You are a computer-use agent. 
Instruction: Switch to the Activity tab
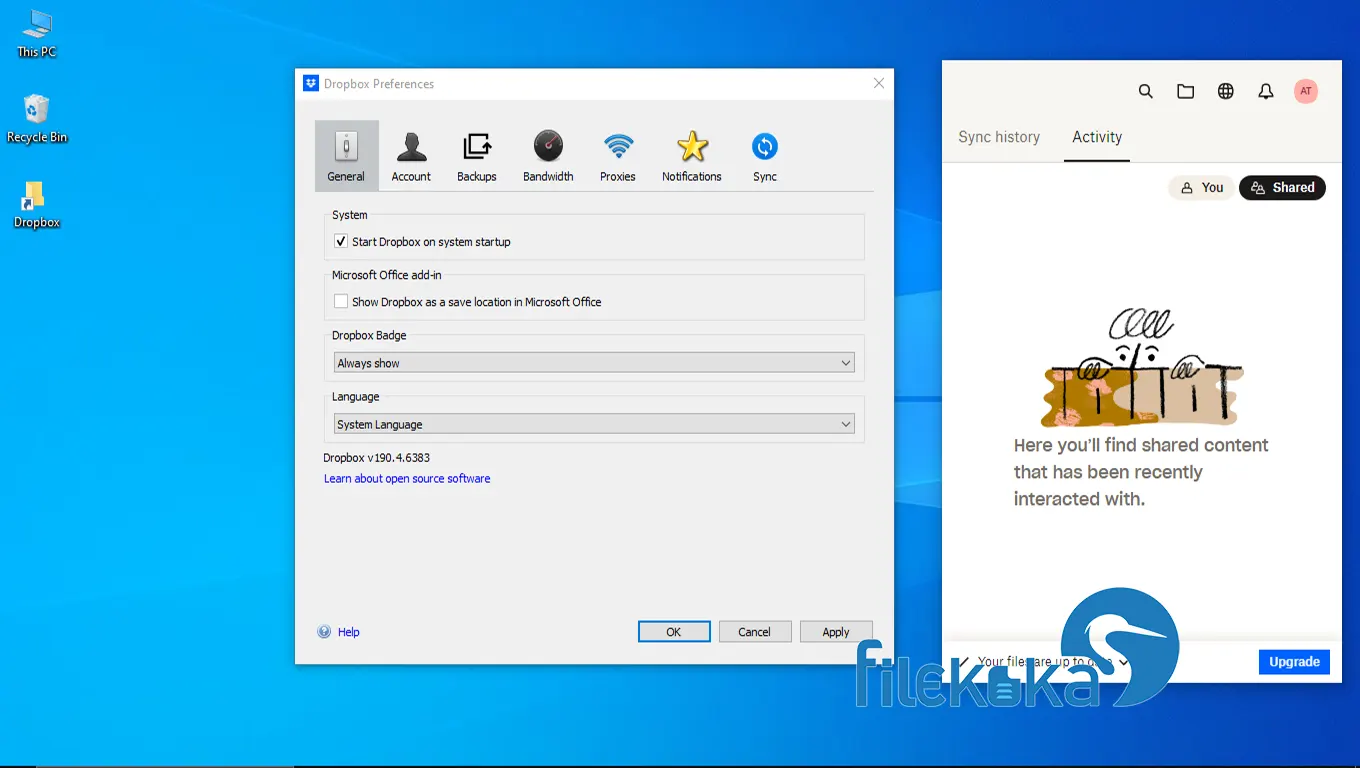(1097, 137)
